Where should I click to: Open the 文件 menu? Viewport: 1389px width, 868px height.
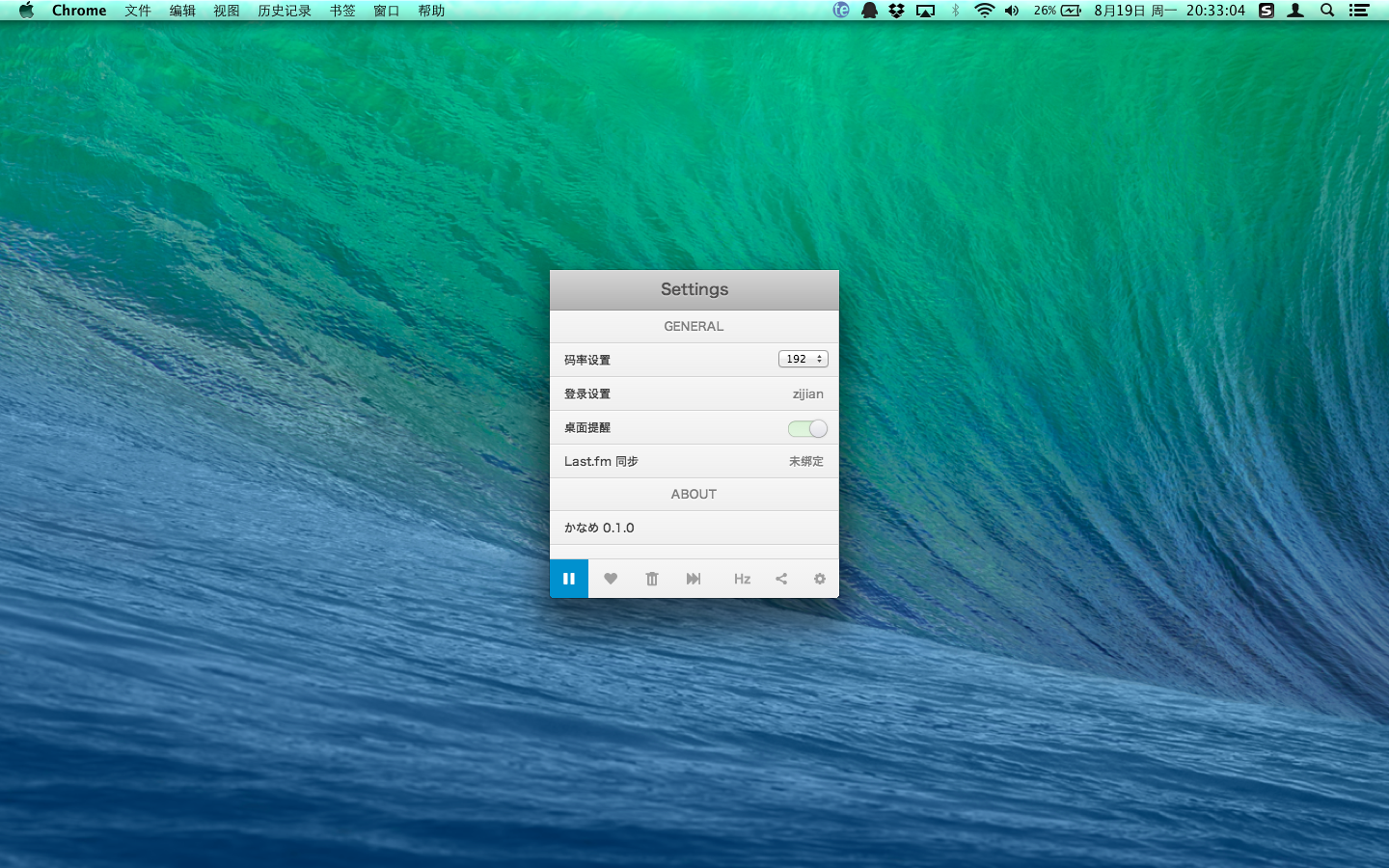pos(138,11)
